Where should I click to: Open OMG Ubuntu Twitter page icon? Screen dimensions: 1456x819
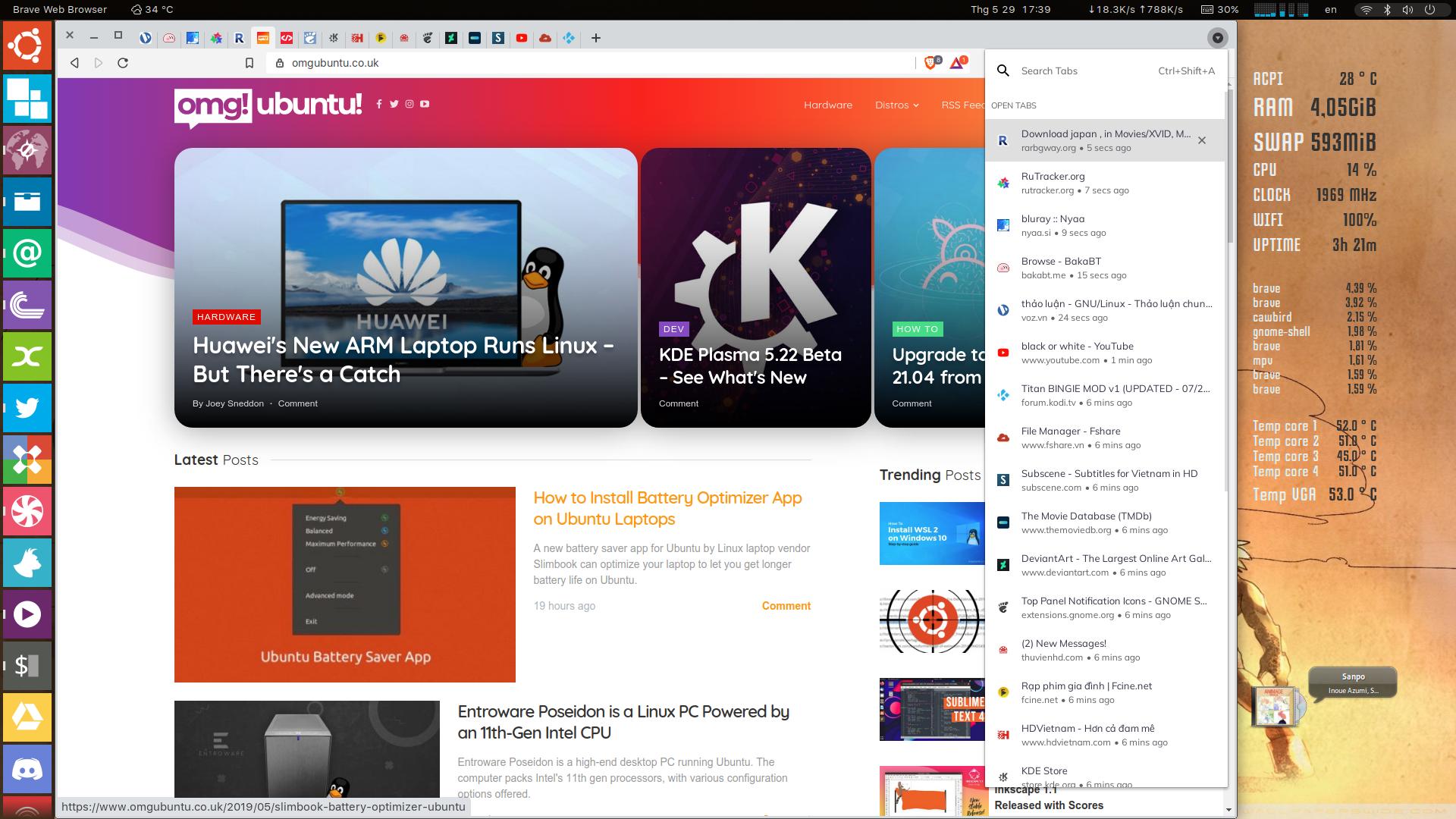(394, 104)
